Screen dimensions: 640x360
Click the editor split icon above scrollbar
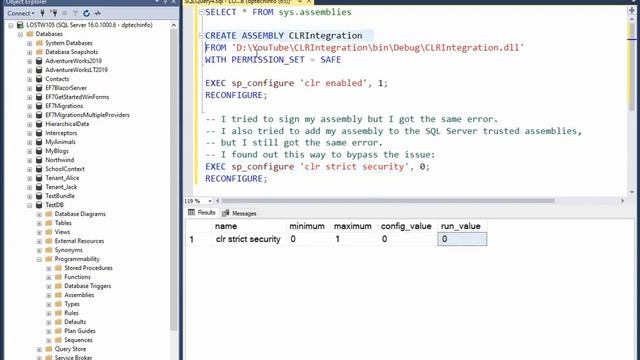pyautogui.click(x=631, y=11)
